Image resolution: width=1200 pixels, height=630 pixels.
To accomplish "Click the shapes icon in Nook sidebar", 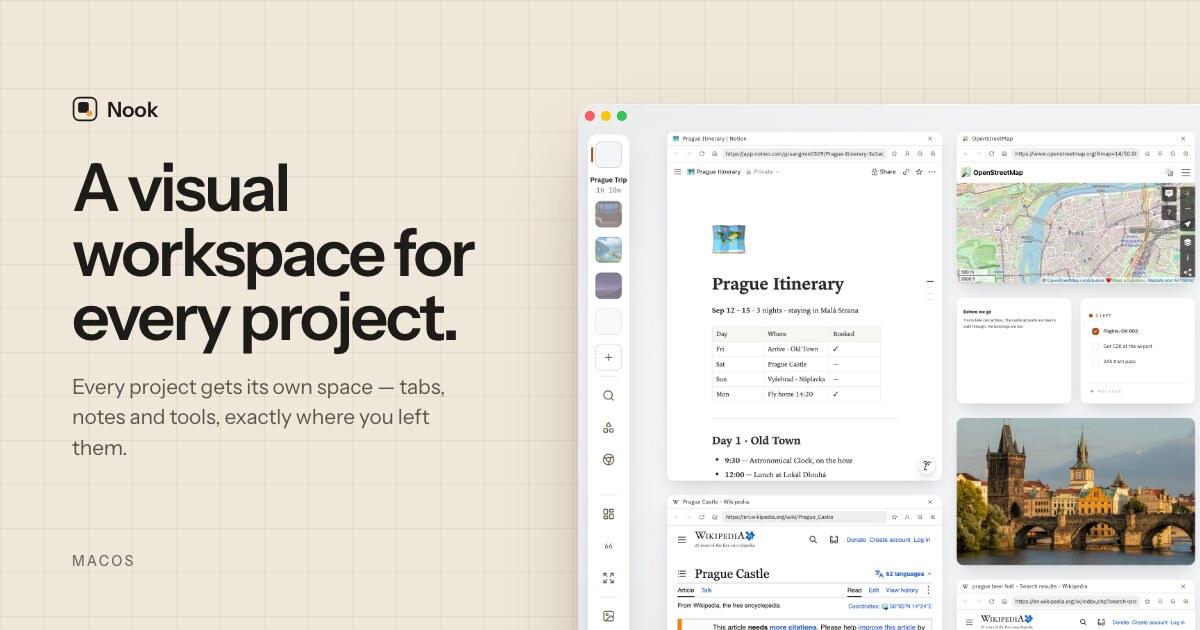I will [x=608, y=428].
